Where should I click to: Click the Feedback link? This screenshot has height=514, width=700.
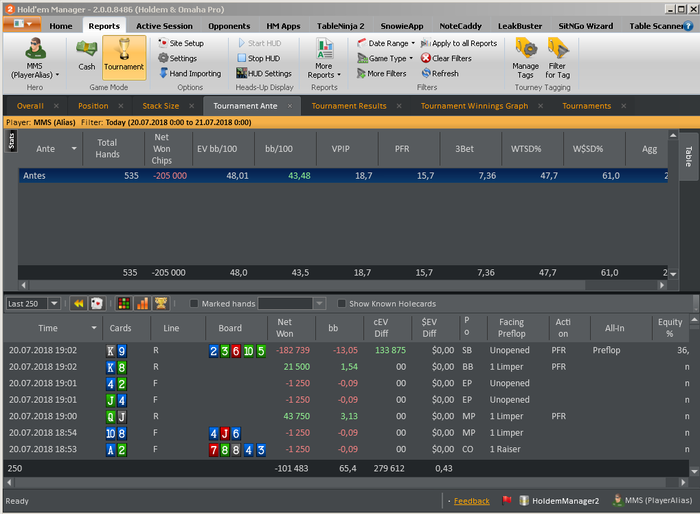click(471, 501)
